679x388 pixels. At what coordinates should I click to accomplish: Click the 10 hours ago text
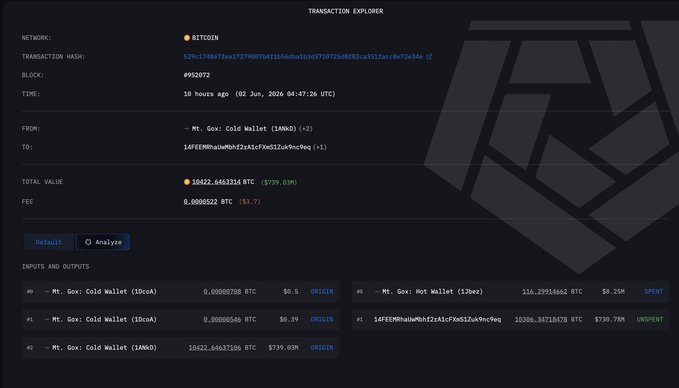pyautogui.click(x=206, y=94)
